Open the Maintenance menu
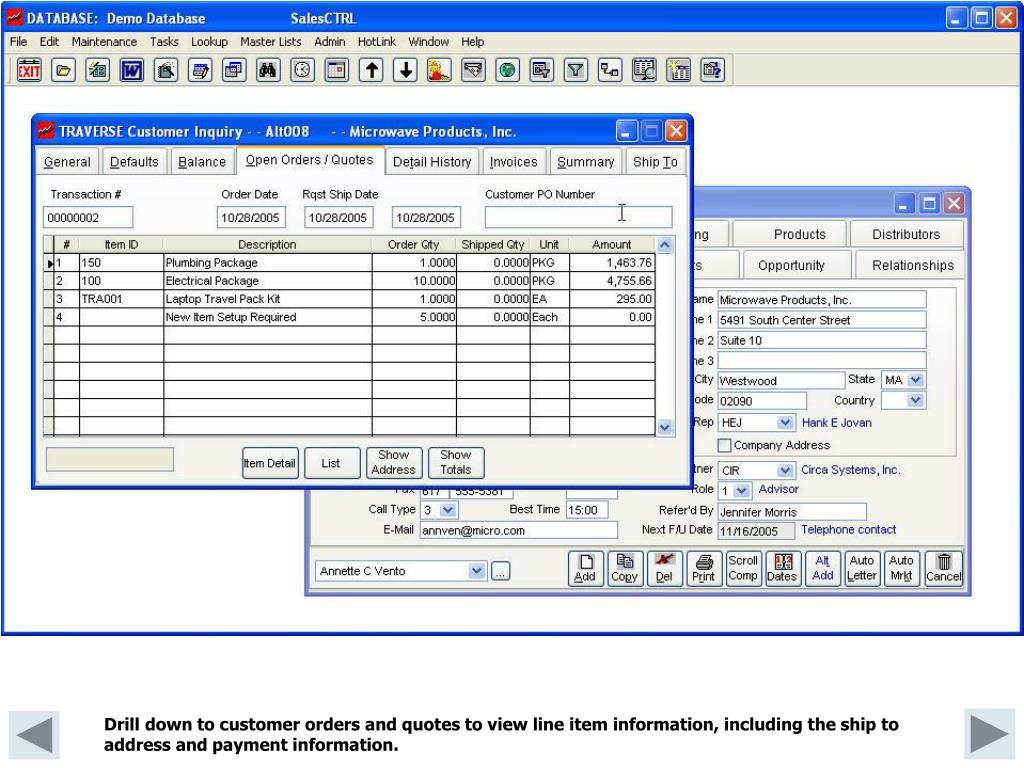Viewport: 1024px width, 768px height. (104, 42)
